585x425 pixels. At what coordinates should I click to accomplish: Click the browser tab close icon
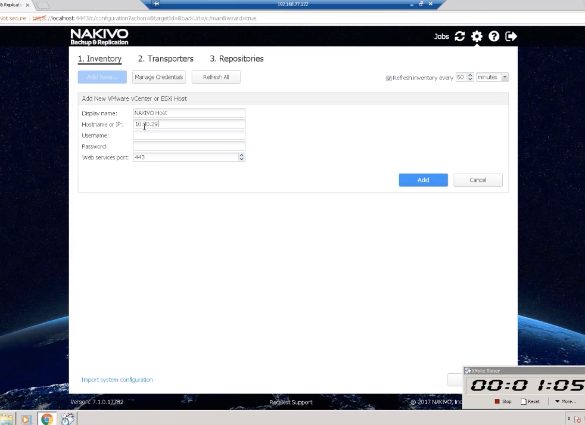pos(27,5)
